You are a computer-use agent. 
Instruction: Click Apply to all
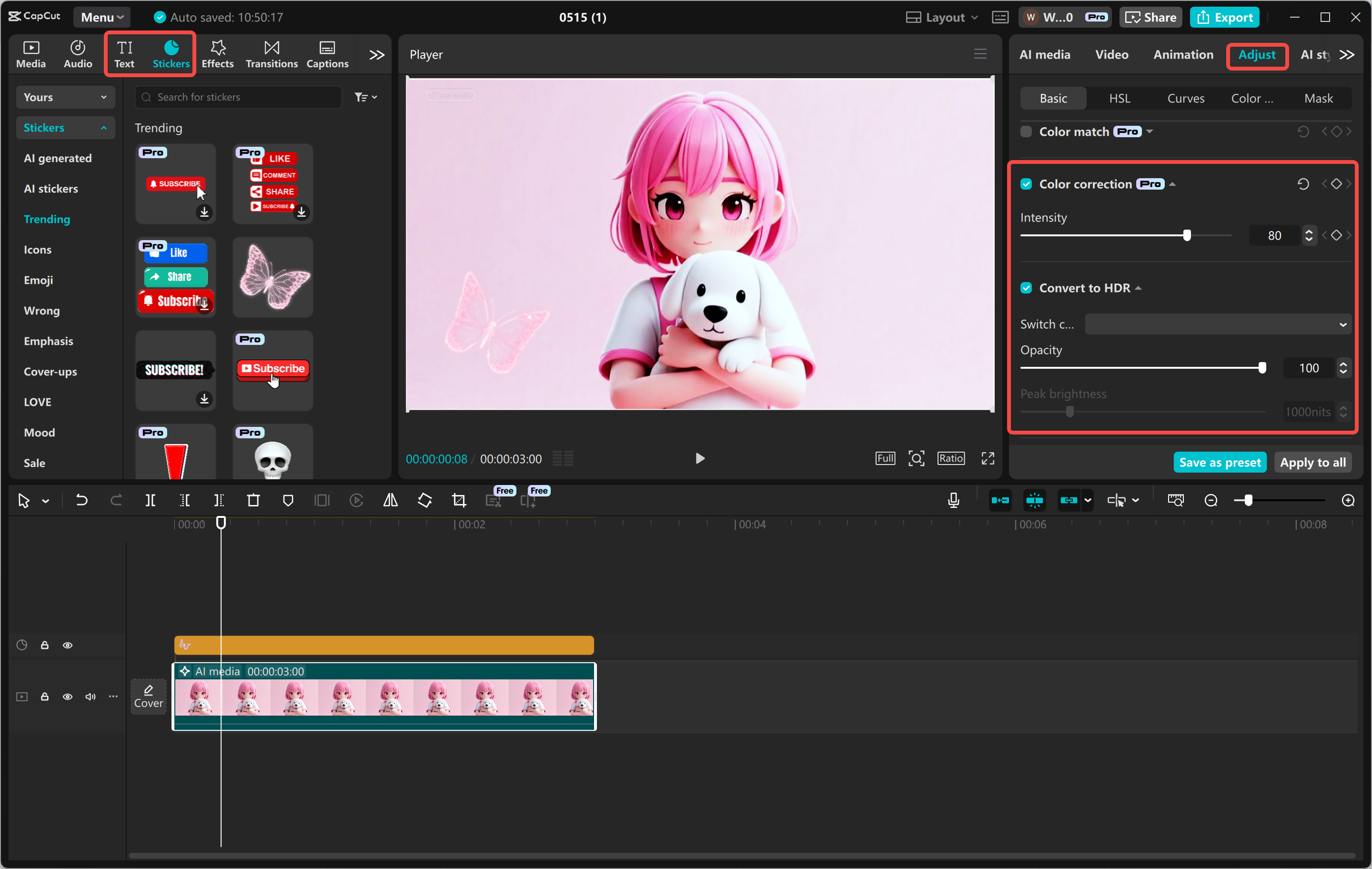(x=1312, y=462)
